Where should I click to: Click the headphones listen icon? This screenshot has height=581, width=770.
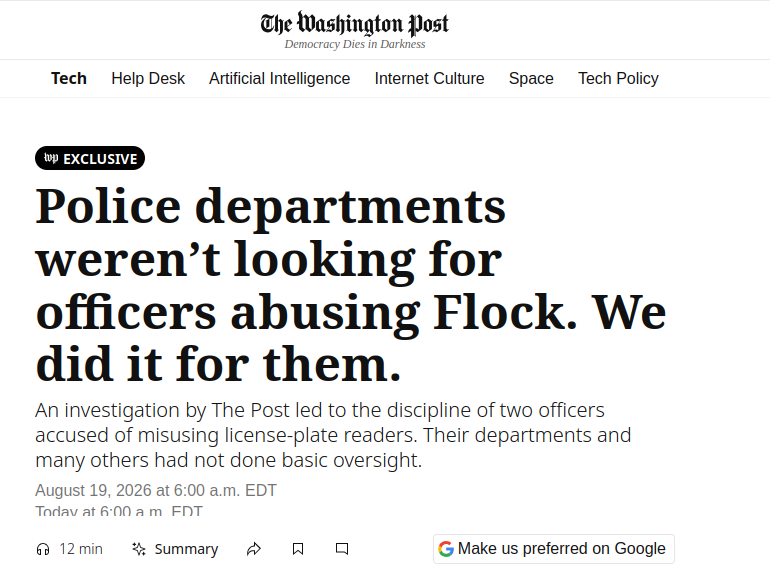[43, 549]
